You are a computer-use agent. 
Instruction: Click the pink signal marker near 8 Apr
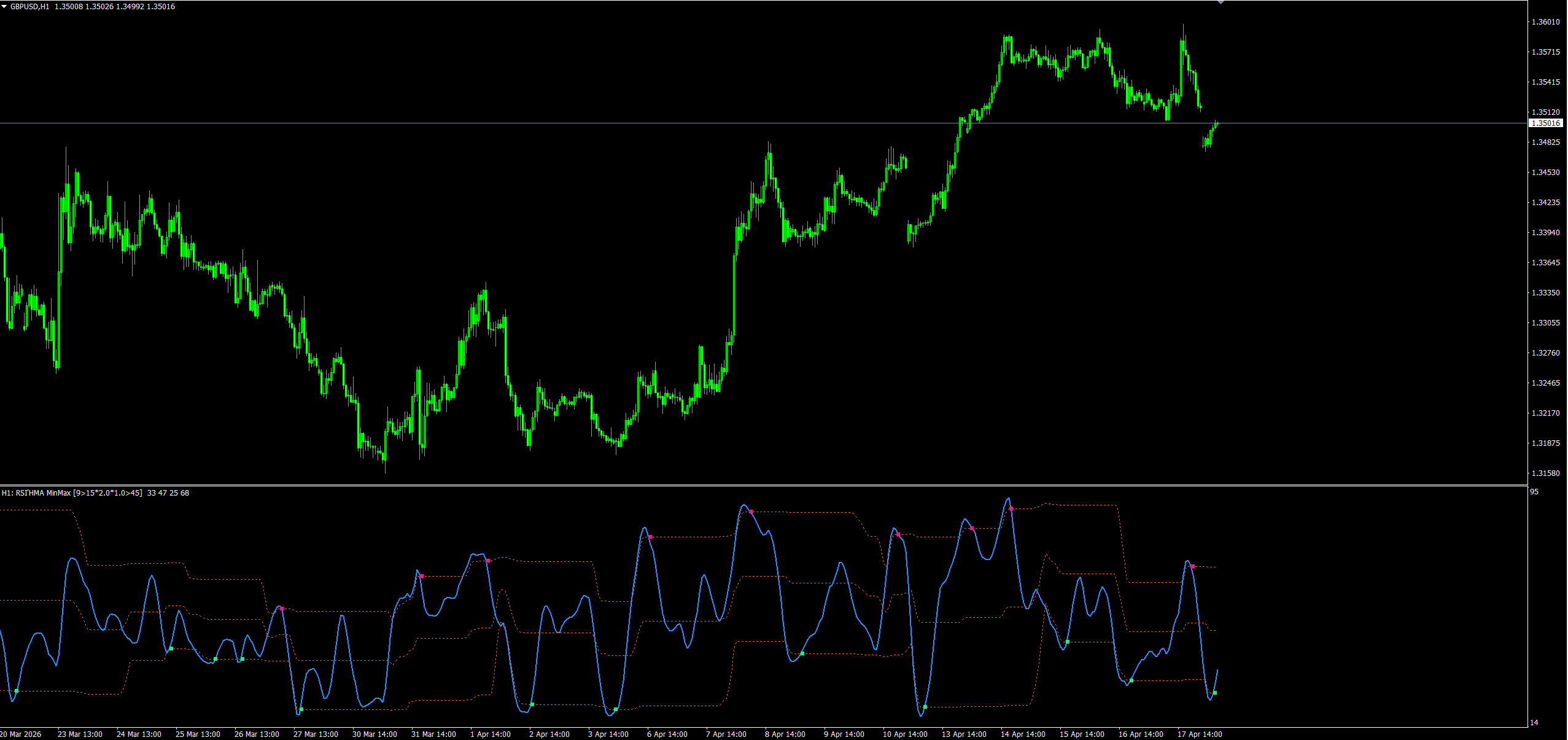751,512
